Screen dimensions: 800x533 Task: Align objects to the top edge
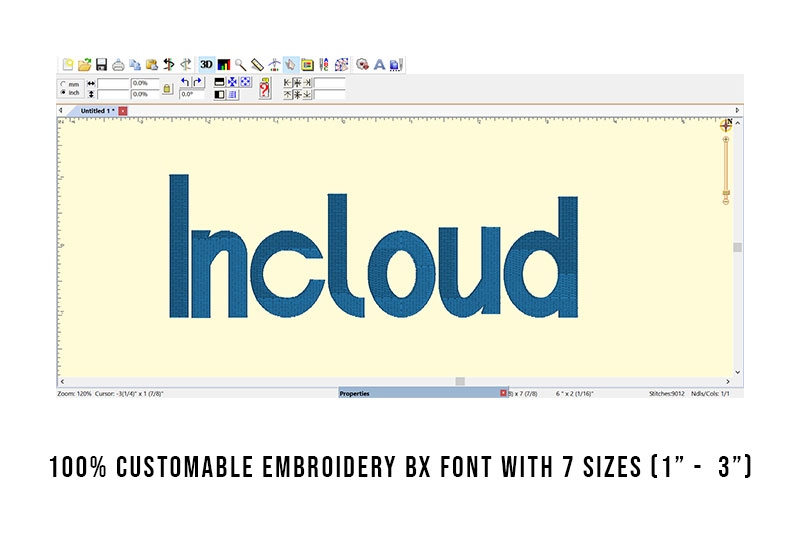(287, 95)
